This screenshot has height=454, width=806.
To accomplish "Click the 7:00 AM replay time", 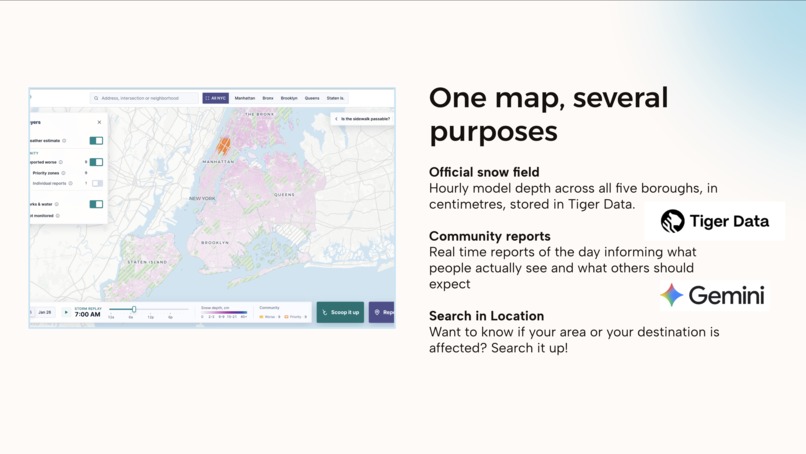I will 87,314.
